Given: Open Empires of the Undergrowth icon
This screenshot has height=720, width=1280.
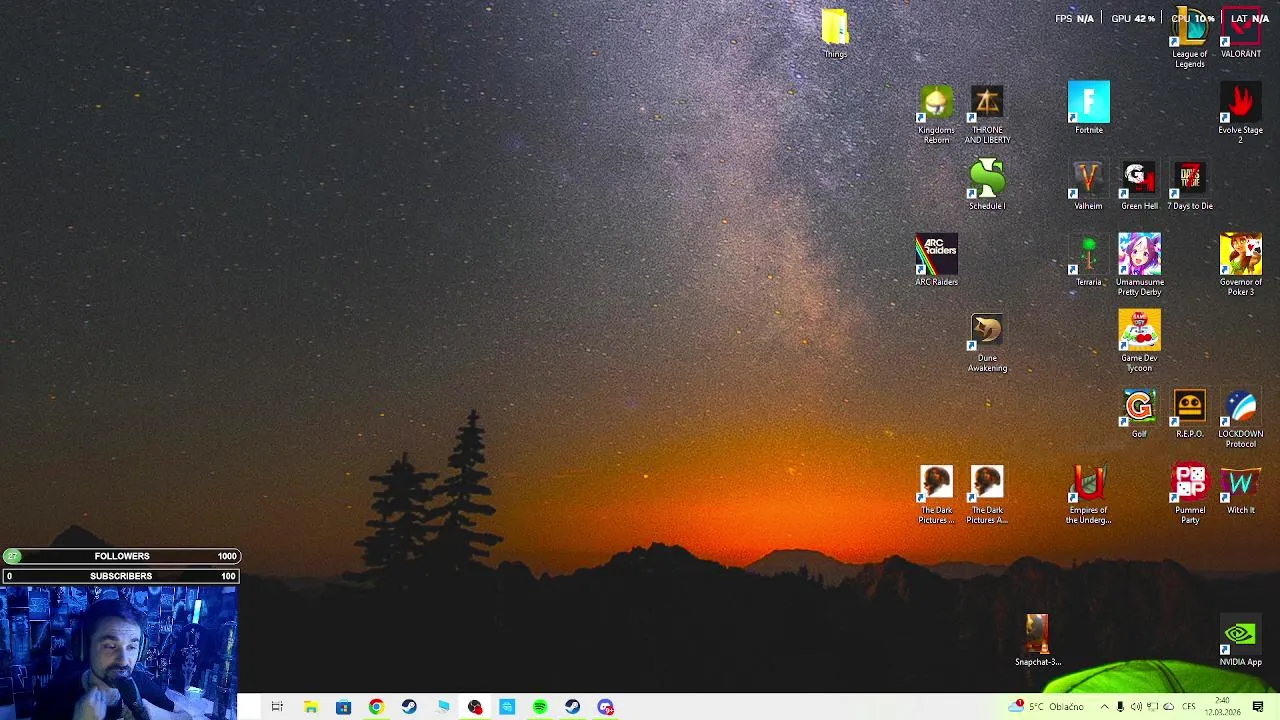Looking at the screenshot, I should pos(1088,494).
